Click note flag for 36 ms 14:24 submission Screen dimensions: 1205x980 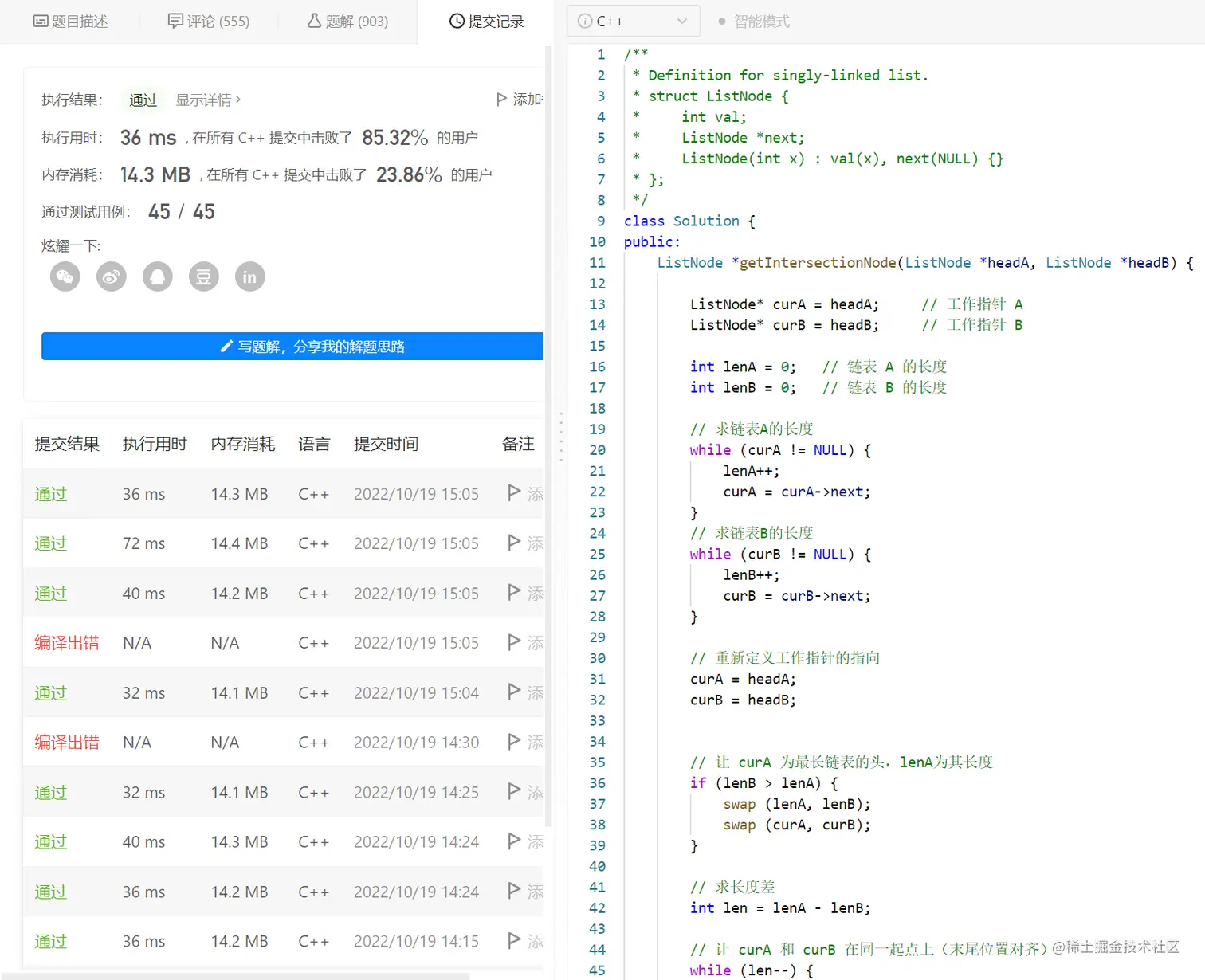tap(514, 892)
